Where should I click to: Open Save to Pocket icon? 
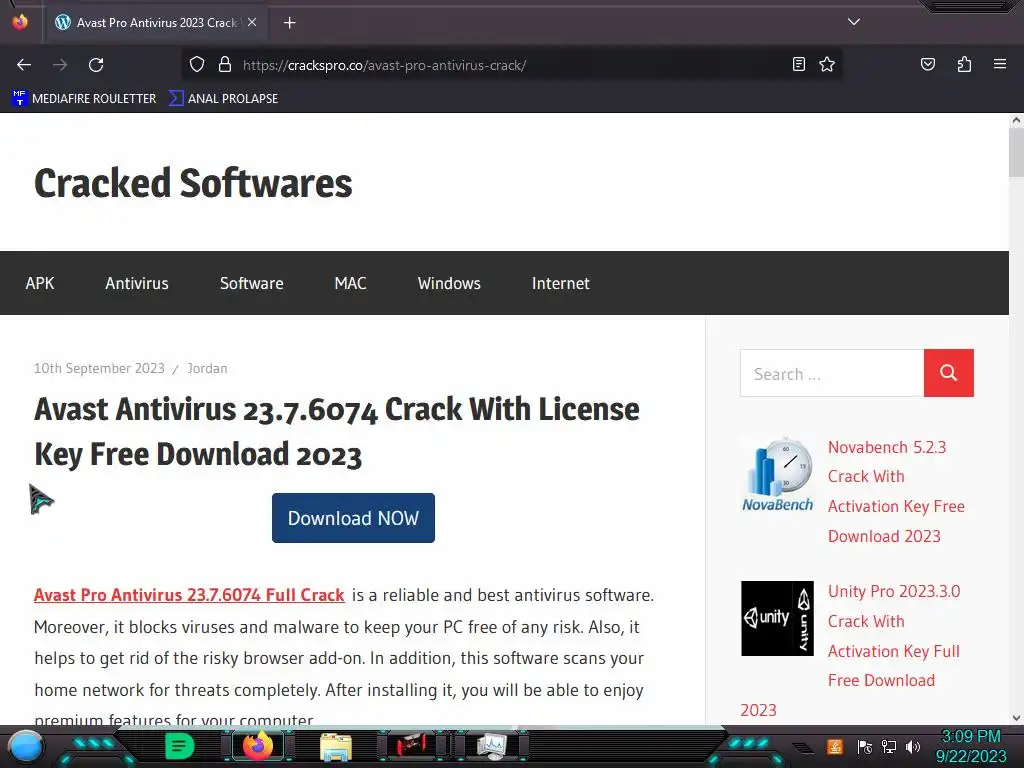[x=928, y=64]
